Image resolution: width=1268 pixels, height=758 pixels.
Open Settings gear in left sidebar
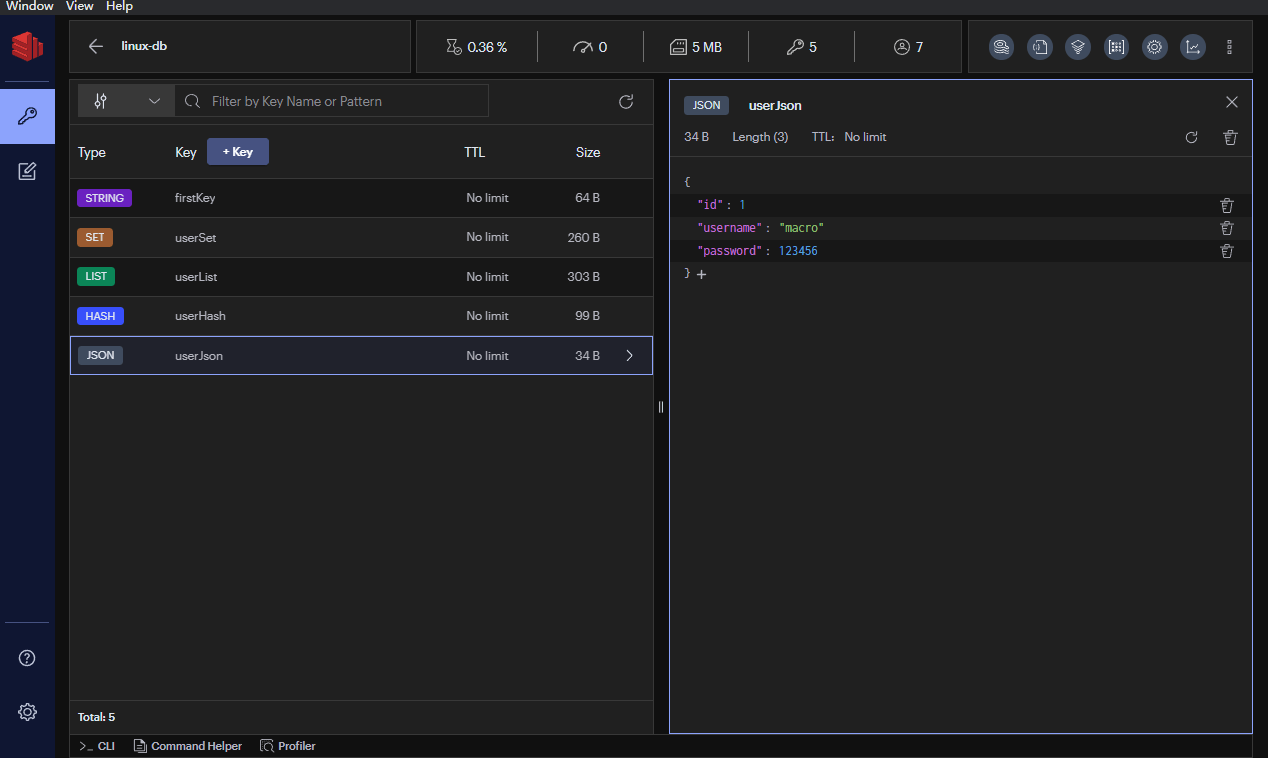click(x=27, y=712)
